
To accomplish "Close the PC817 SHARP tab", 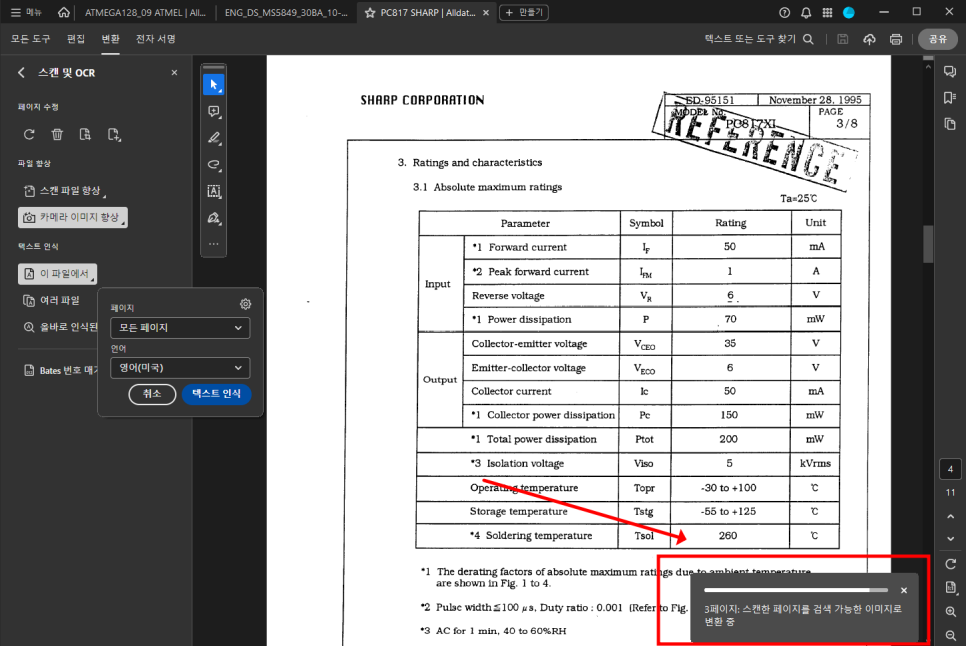I will pyautogui.click(x=486, y=12).
